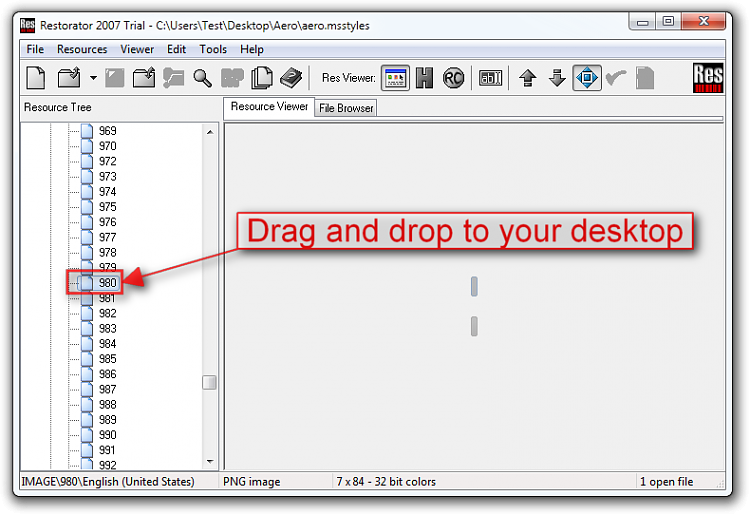
Task: Click the book Help toolbar icon
Action: click(x=291, y=78)
